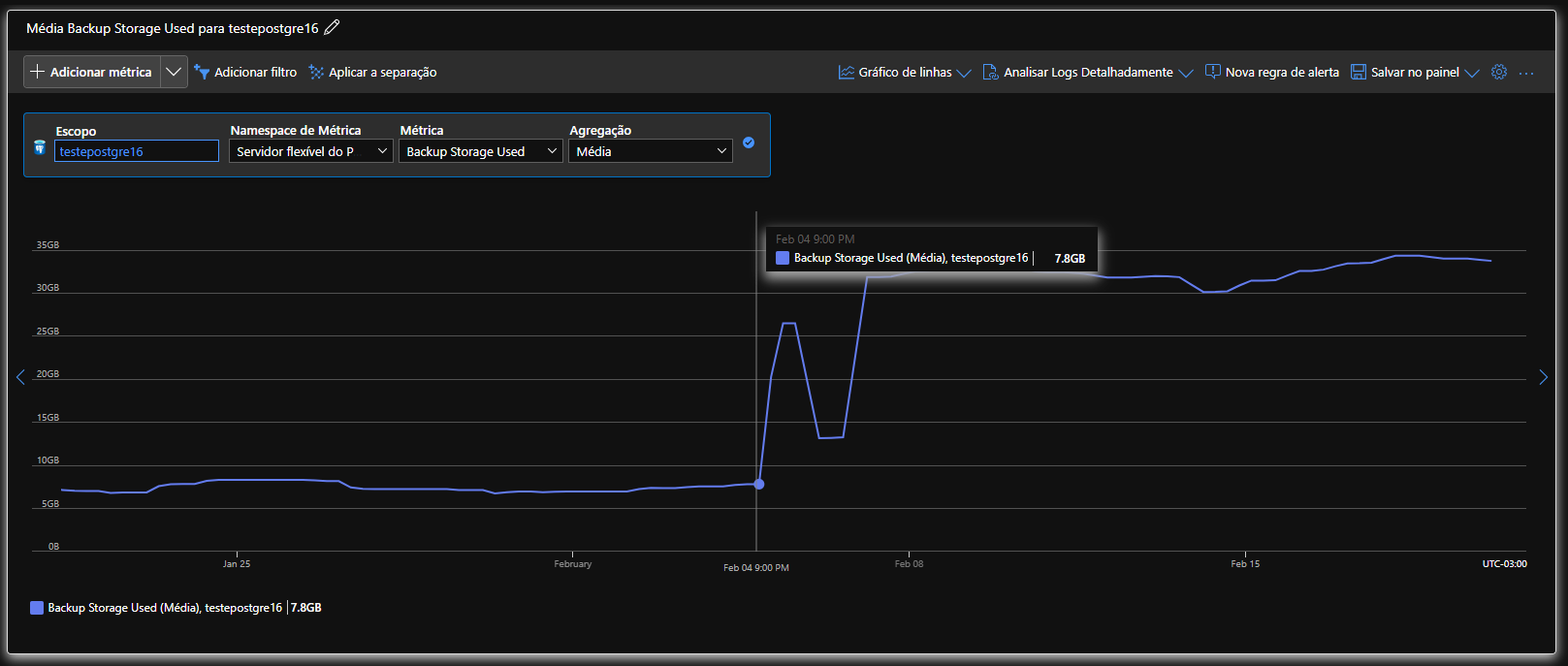Screen dimensions: 1568x666
Task: Click the Escopo field showing testepostgre16
Action: [137, 151]
